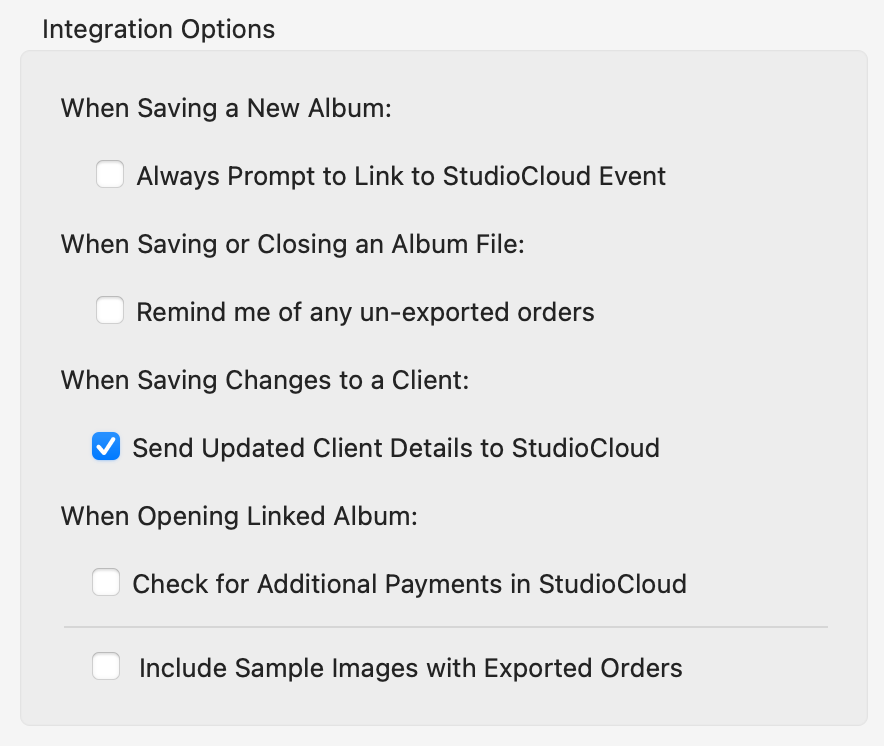This screenshot has height=746, width=884.
Task: Click the horizontal separator above Sample Images option
Action: [x=446, y=627]
